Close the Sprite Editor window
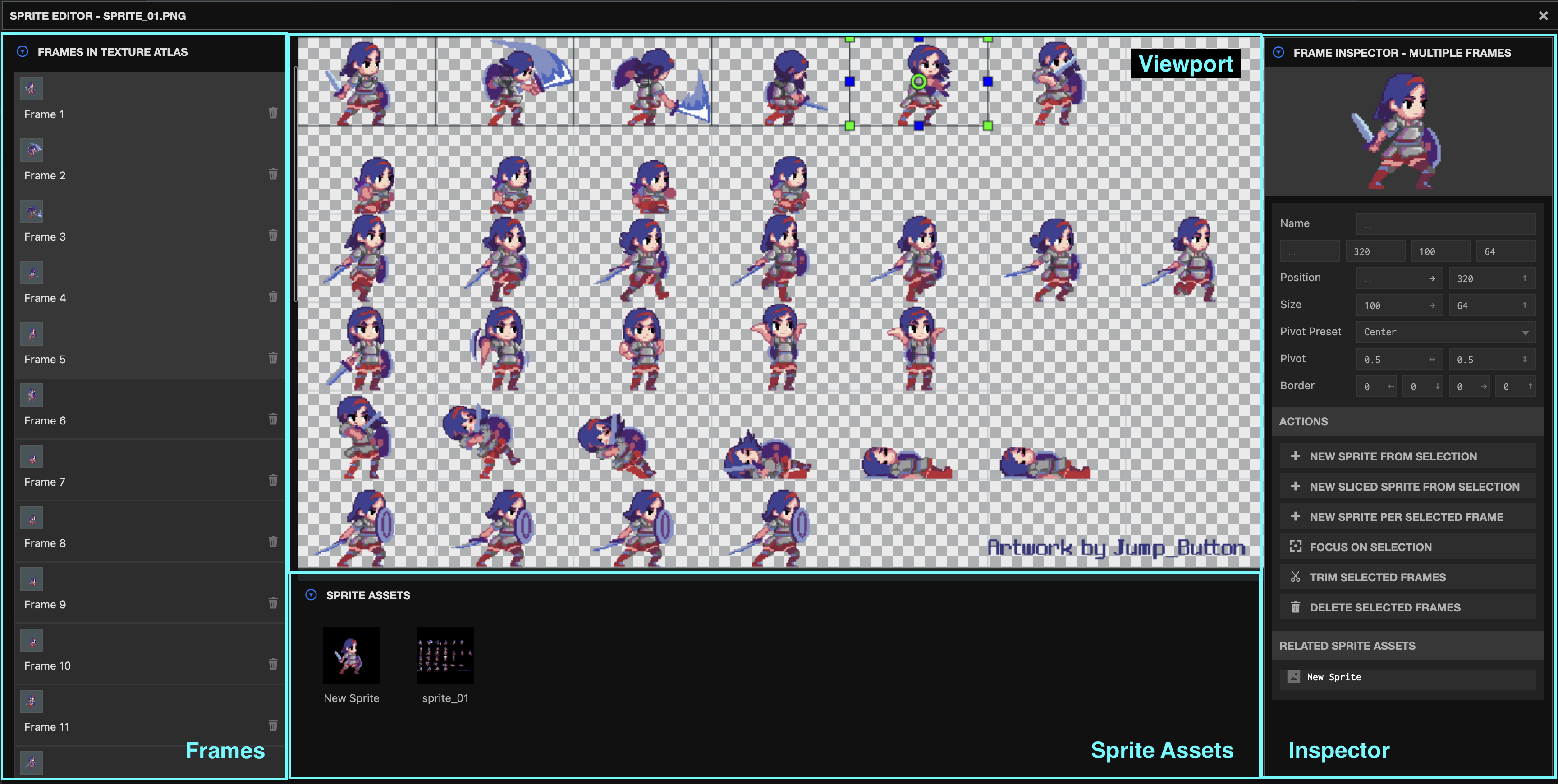The width and height of the screenshot is (1558, 784). [1543, 16]
